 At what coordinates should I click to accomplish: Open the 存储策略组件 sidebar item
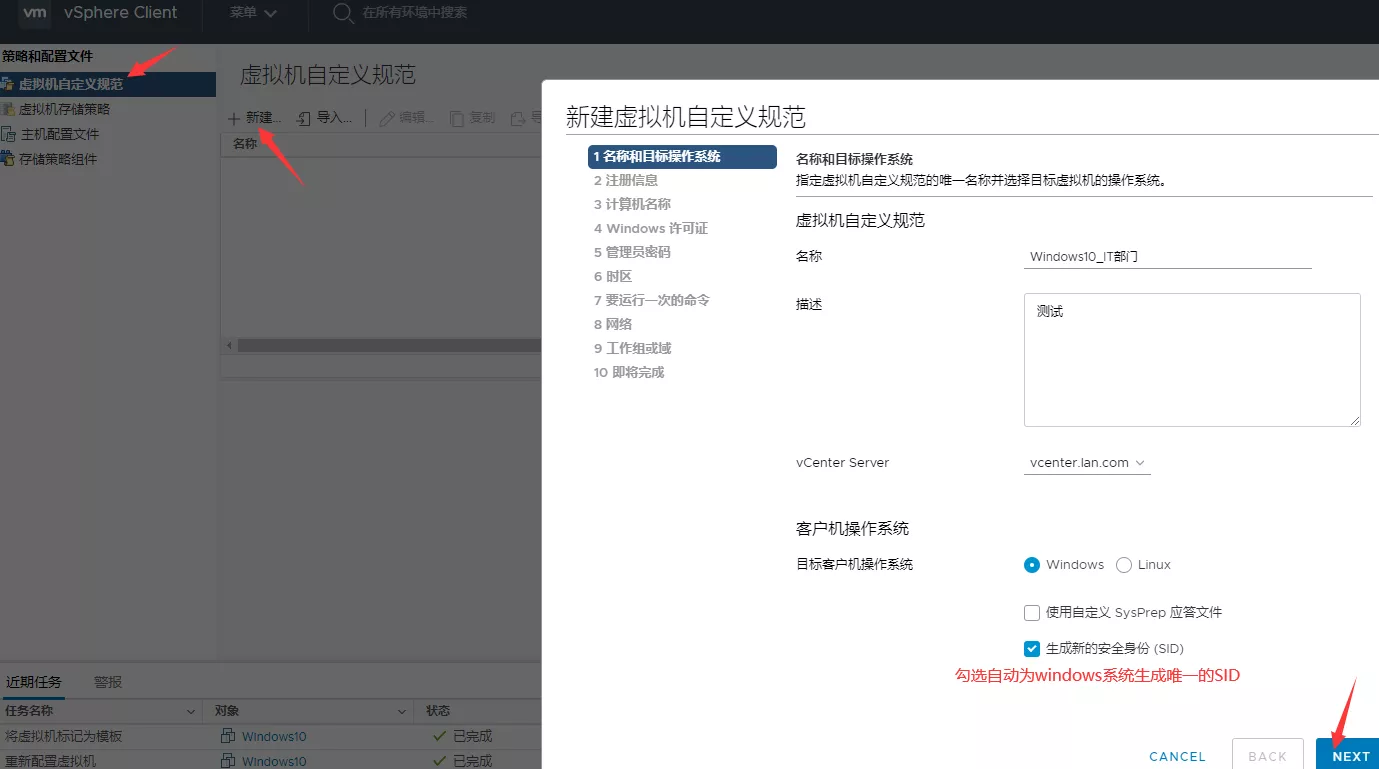point(58,159)
